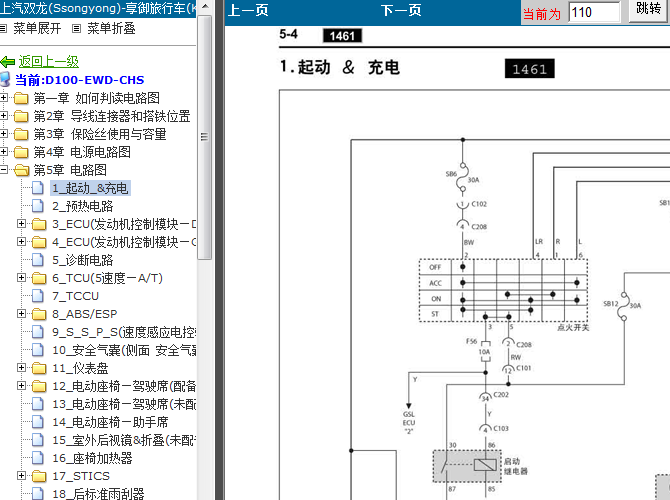The width and height of the screenshot is (670, 500).
Task: Open 18_后标准雨刮器 tree entry
Action: [x=98, y=493]
